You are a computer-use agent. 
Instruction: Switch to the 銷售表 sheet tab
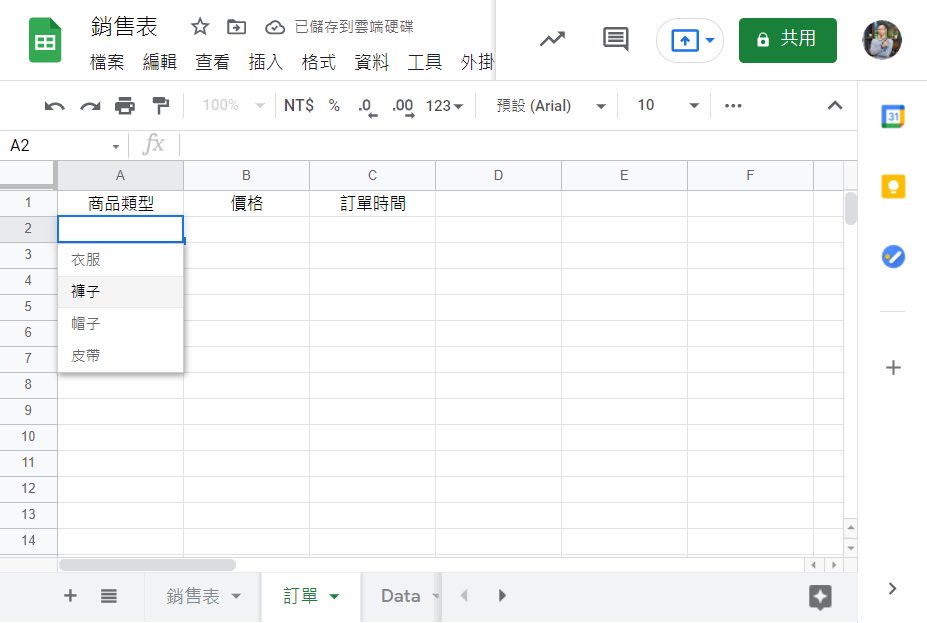pos(193,596)
